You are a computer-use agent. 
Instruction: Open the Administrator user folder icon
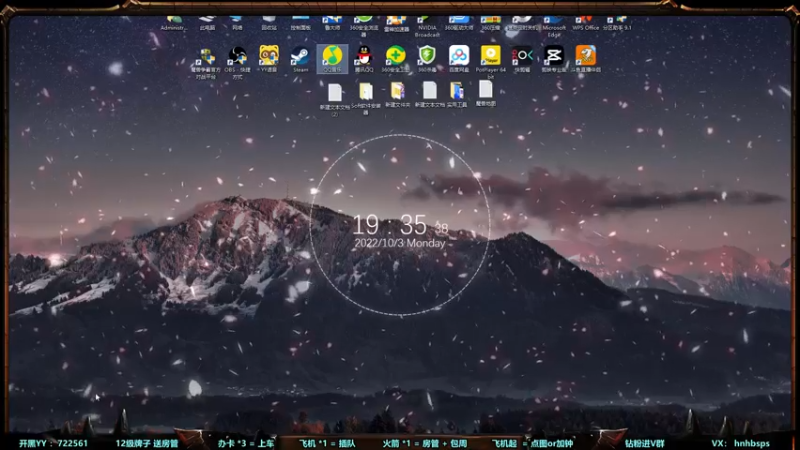click(x=174, y=23)
